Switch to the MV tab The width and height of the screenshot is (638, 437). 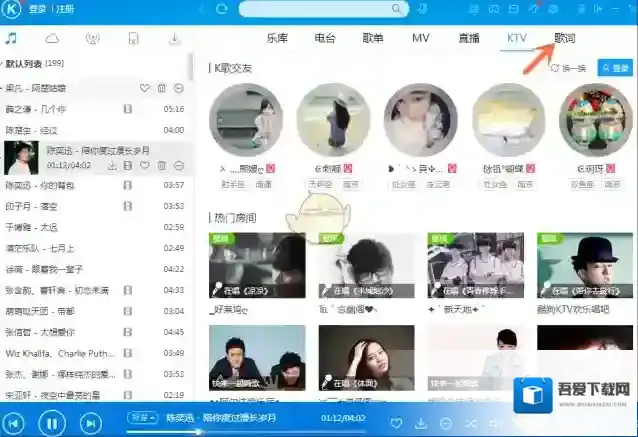[420, 38]
